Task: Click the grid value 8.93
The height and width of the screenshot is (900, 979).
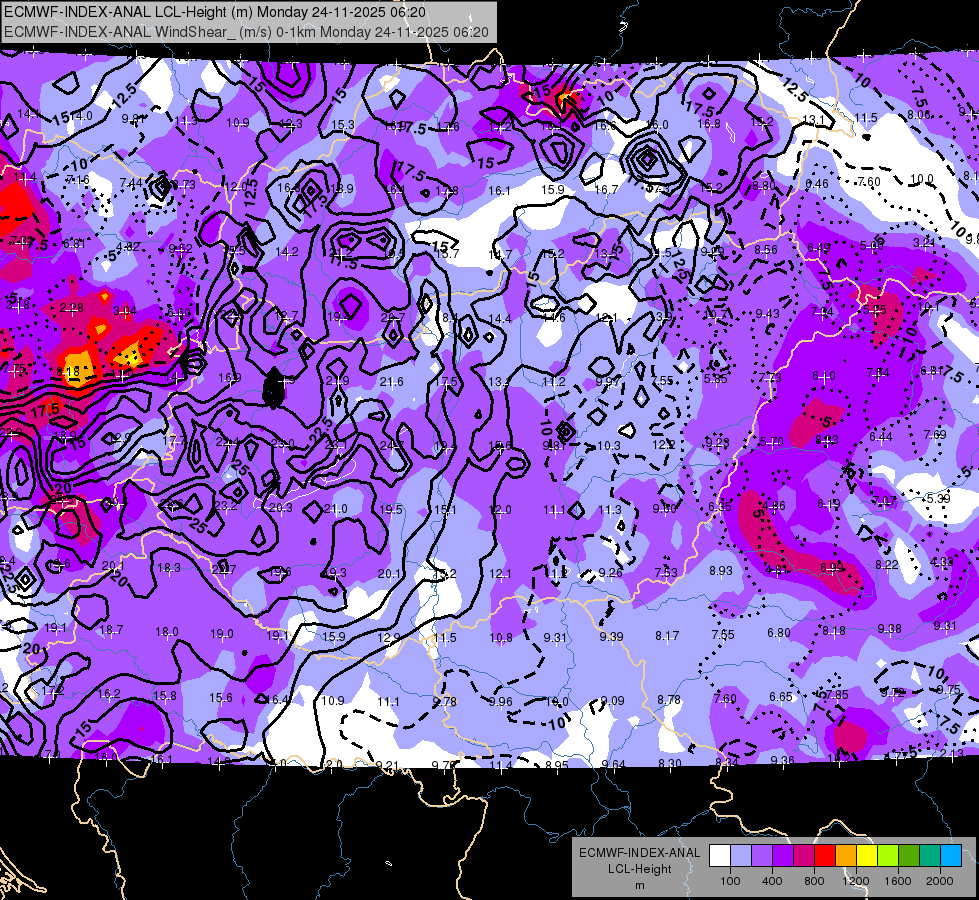Action: [x=721, y=570]
